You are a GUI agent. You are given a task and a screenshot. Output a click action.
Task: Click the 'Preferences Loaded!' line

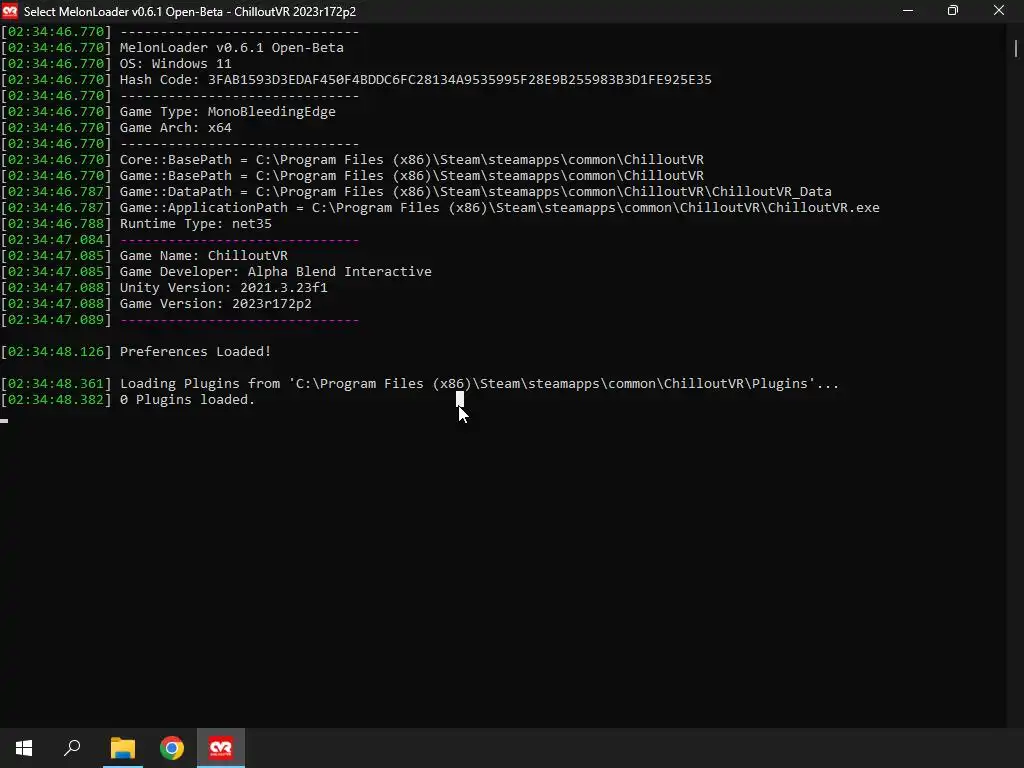click(x=195, y=352)
